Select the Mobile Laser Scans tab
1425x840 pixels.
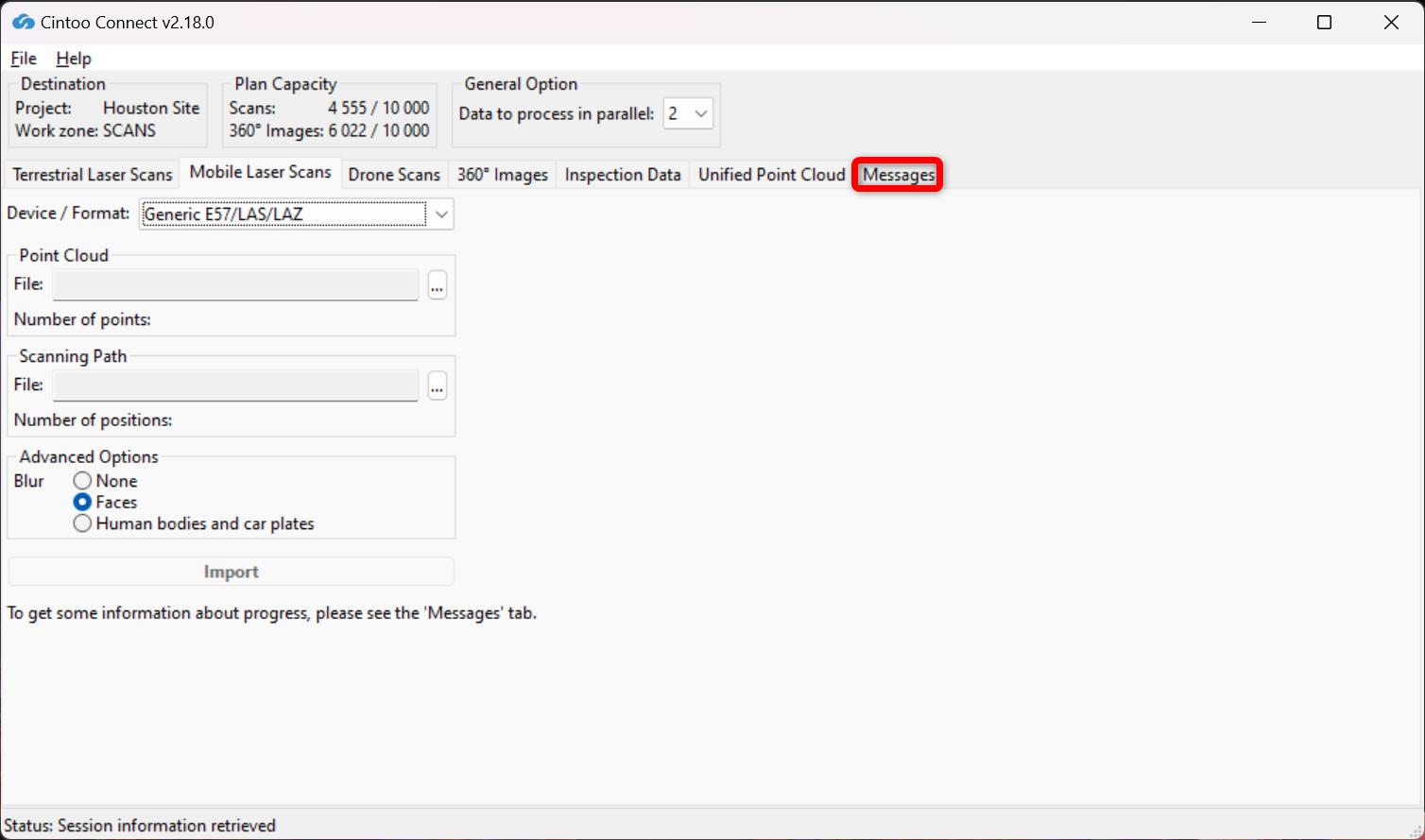click(x=260, y=172)
